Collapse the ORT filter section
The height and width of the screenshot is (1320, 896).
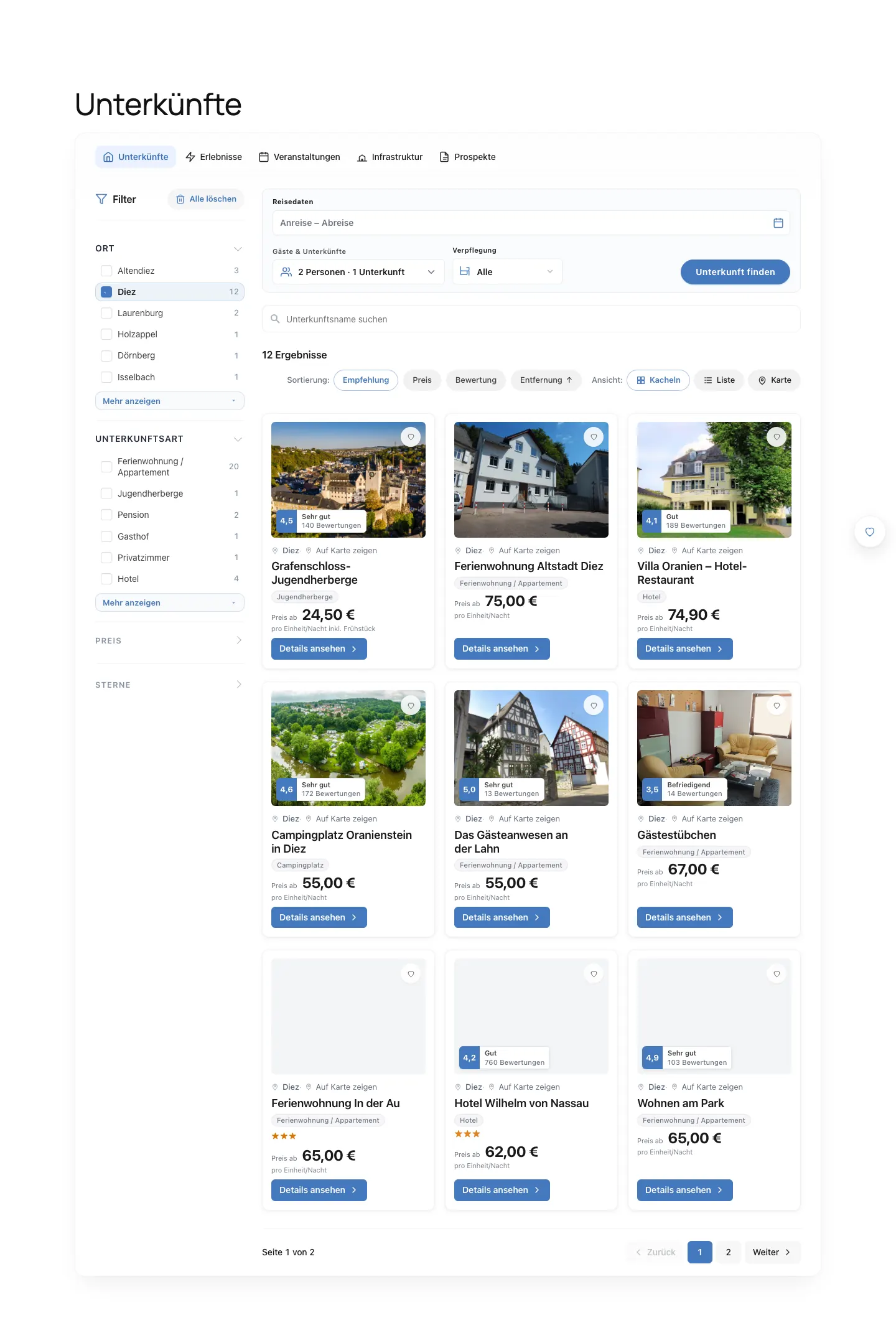coord(238,249)
